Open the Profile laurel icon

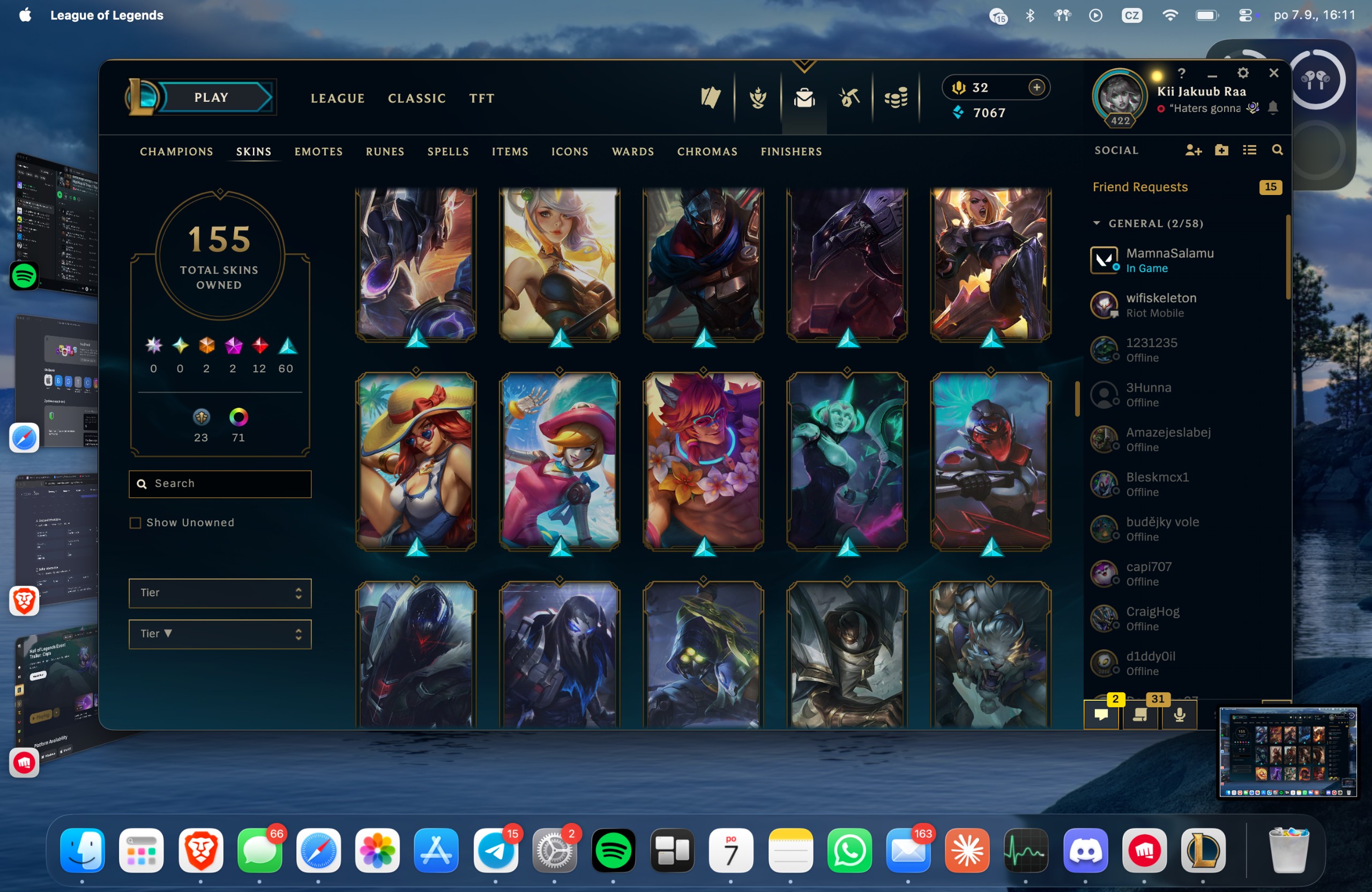click(x=758, y=98)
